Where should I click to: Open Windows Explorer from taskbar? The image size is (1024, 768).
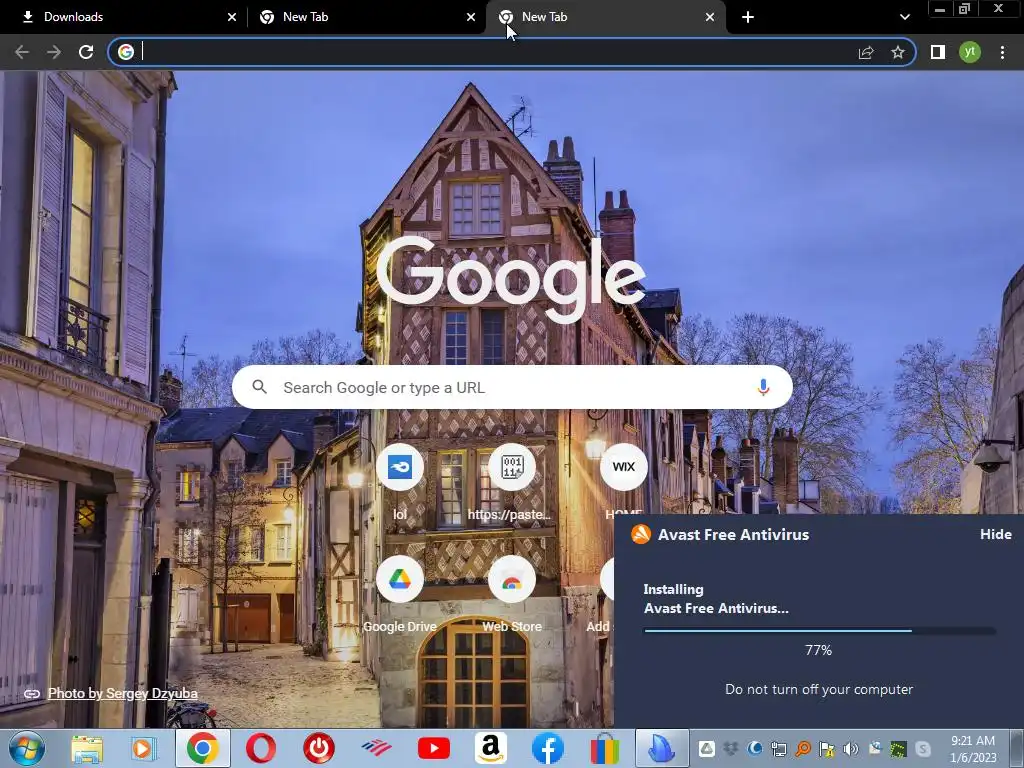pos(88,748)
